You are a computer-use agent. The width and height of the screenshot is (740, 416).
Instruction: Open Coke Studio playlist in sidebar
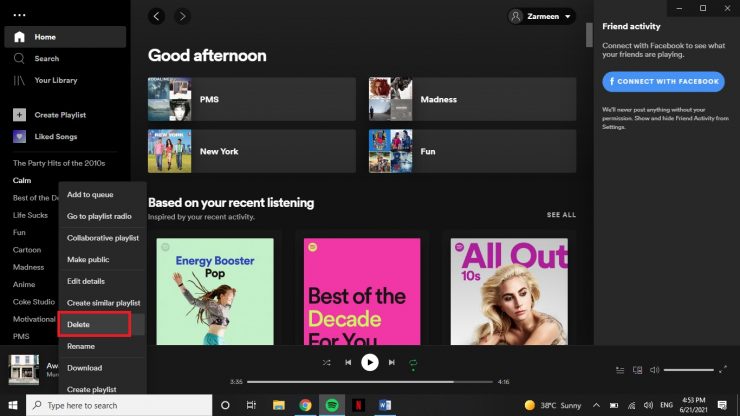[x=34, y=302]
